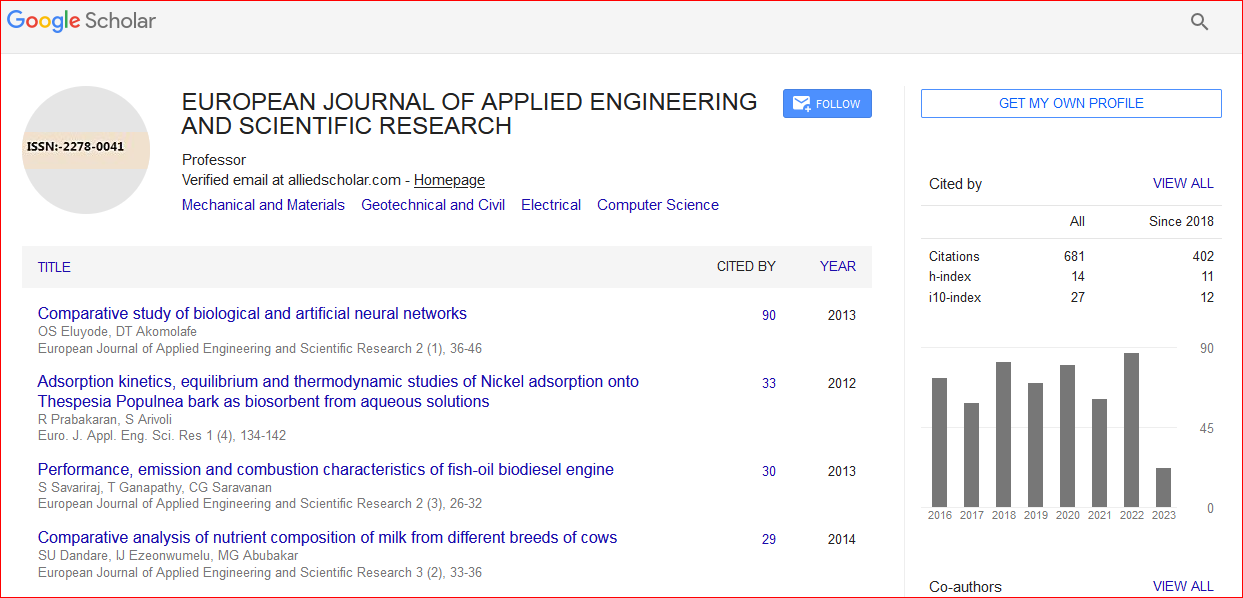
Task: Select the Geotechnical and Civil topic
Action: [433, 205]
